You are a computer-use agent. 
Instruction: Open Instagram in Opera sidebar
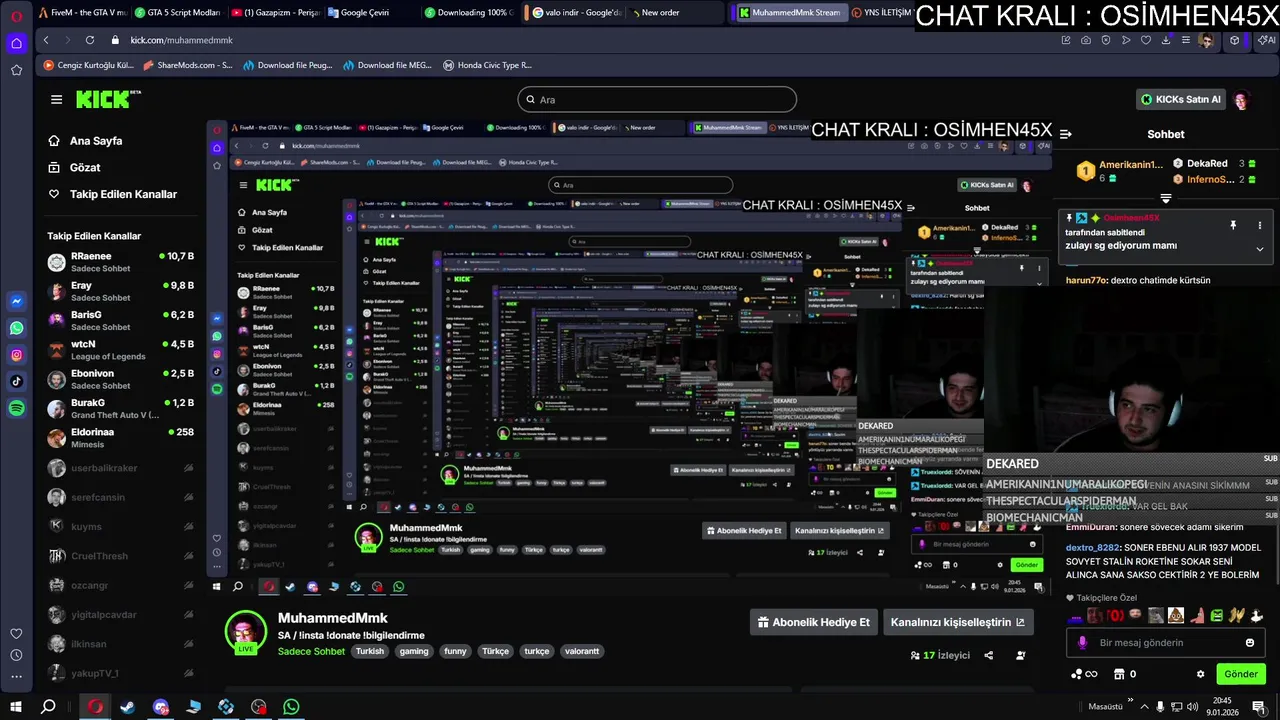(17, 355)
